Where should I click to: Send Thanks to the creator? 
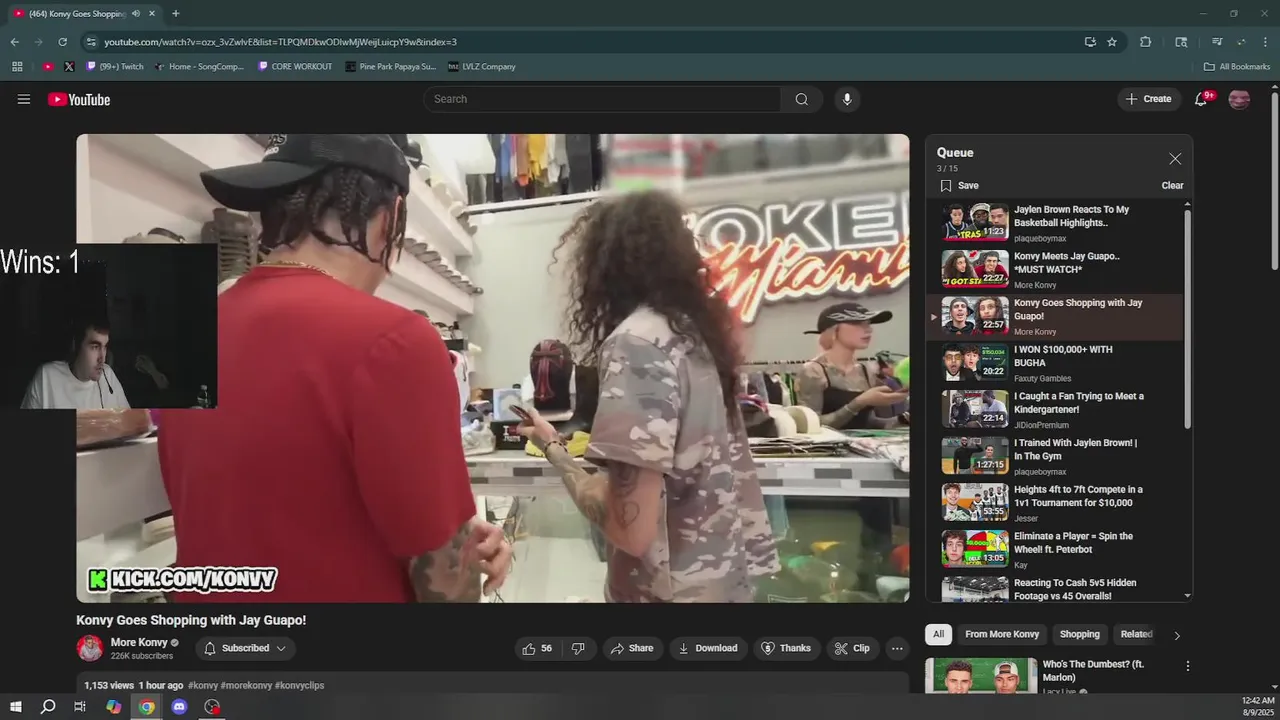(786, 648)
